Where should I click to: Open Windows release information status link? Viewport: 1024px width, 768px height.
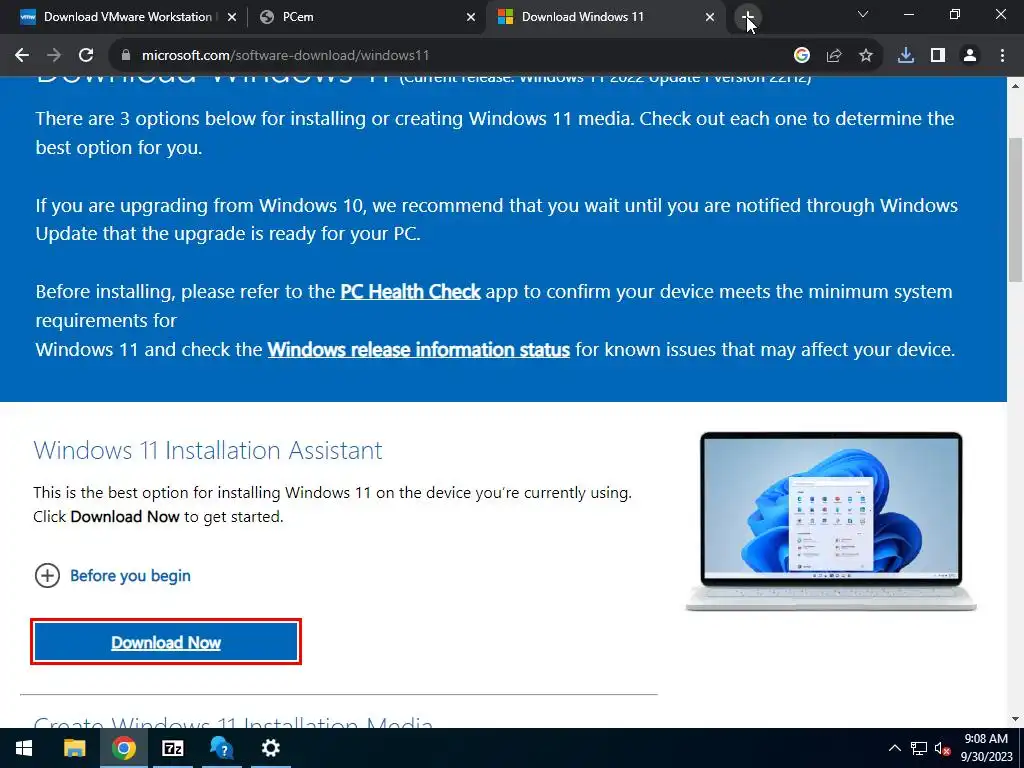[419, 349]
